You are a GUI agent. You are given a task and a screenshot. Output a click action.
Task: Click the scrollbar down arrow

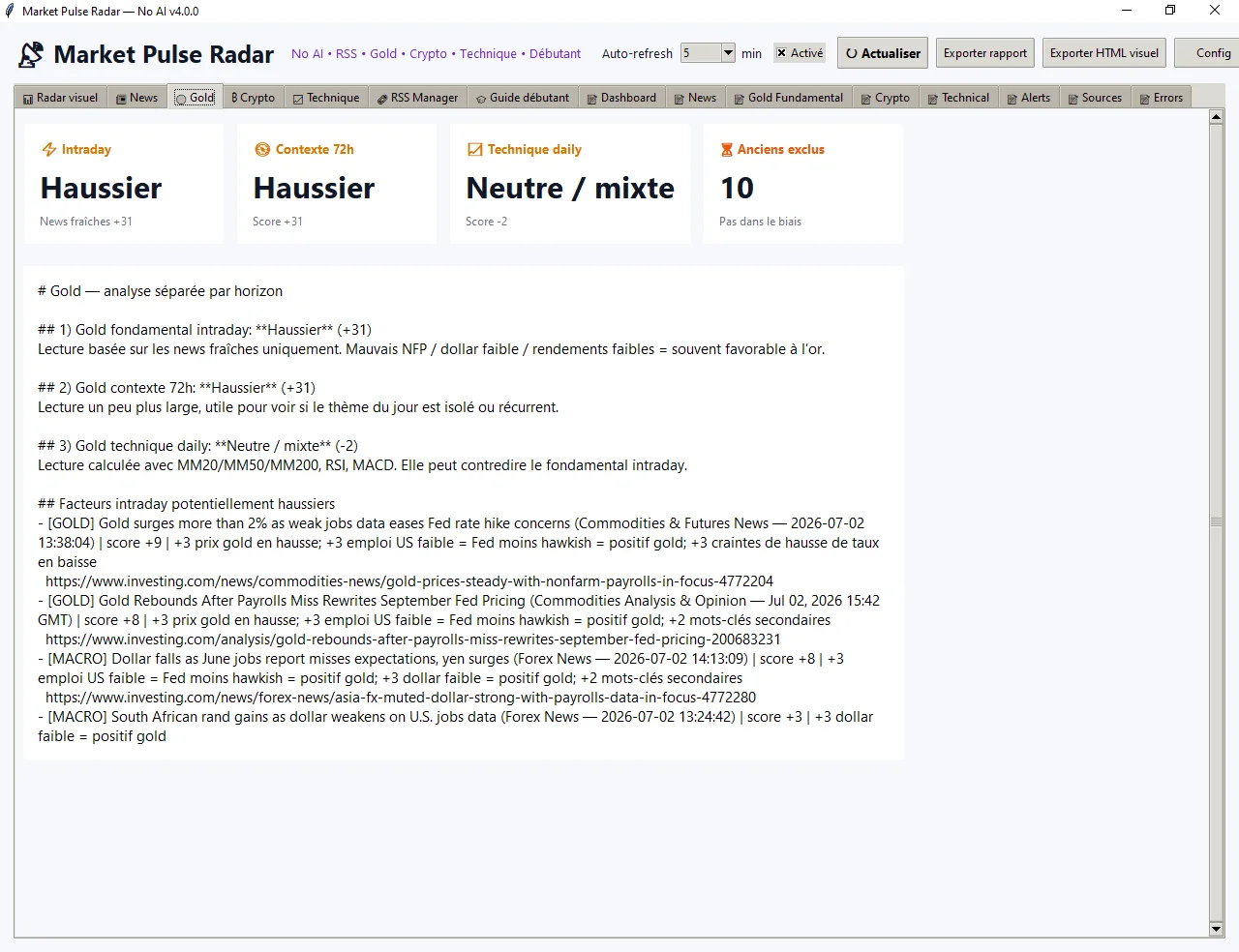point(1217,930)
